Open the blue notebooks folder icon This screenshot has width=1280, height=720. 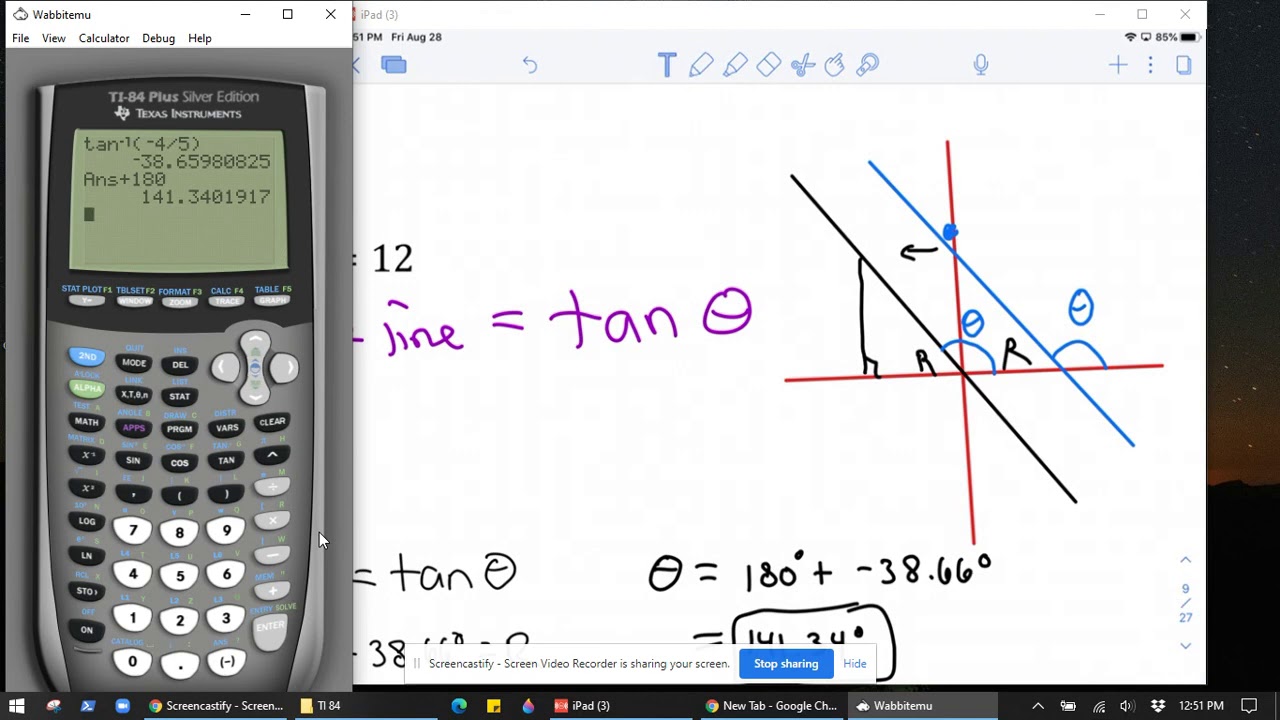[394, 65]
